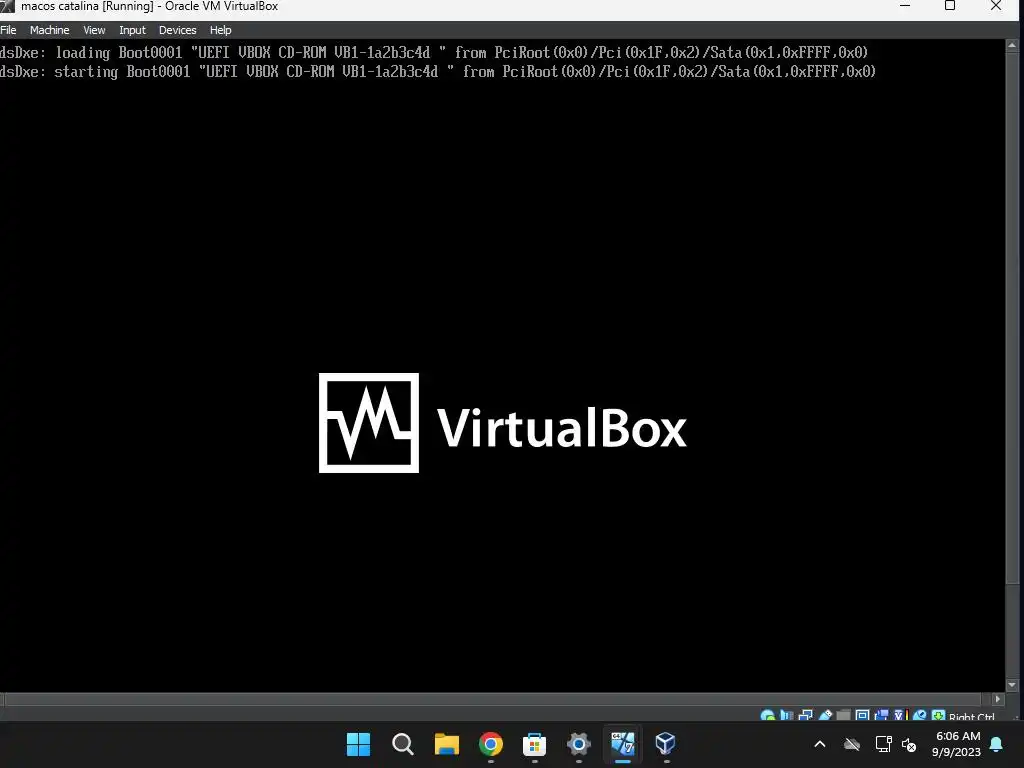Open the Devices menu

coord(177,30)
